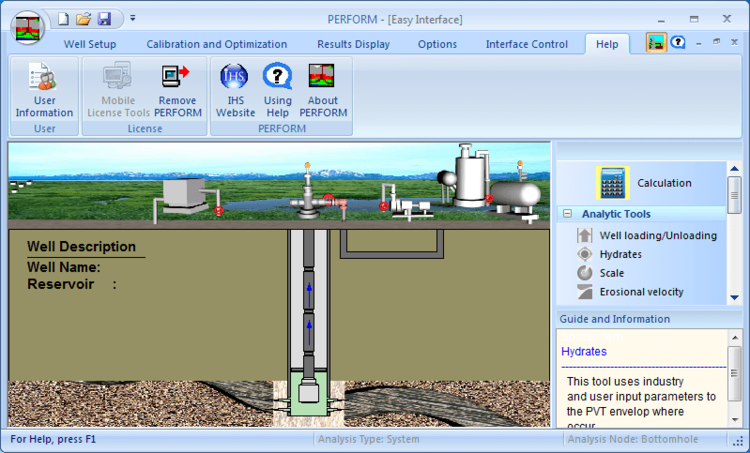Viewport: 750px width, 453px height.
Task: Click the Open folder icon
Action: coord(84,18)
